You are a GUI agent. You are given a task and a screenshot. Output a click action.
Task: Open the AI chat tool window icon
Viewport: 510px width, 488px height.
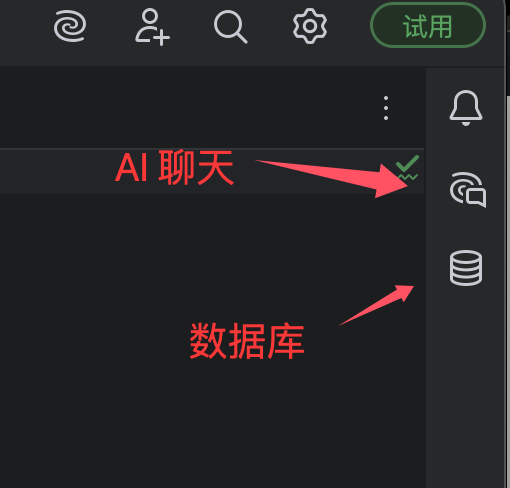[x=467, y=189]
